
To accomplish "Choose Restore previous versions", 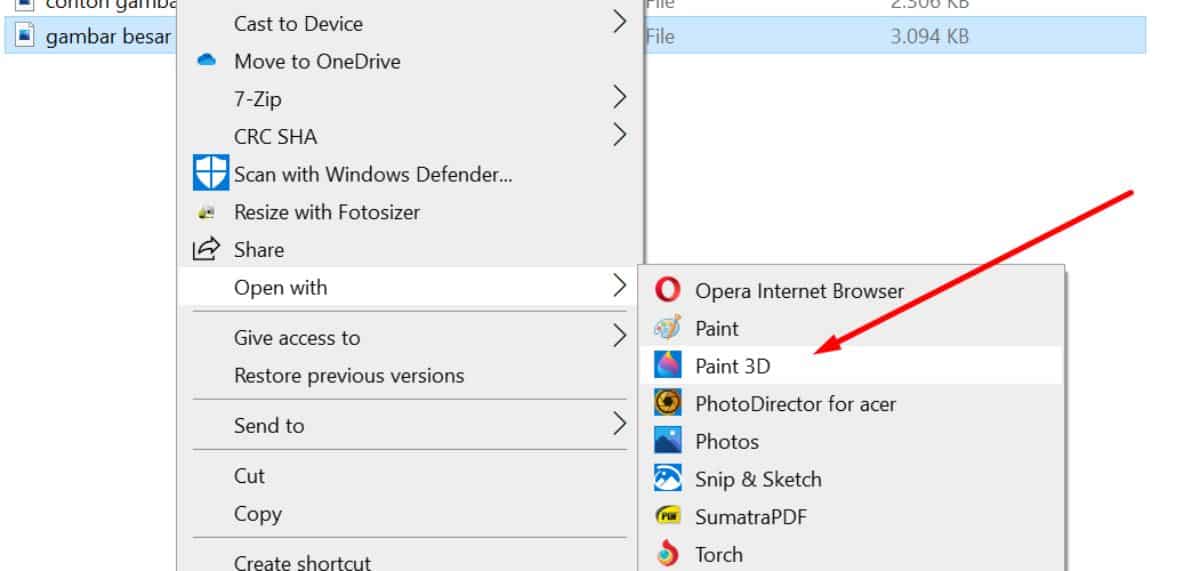I will click(348, 376).
